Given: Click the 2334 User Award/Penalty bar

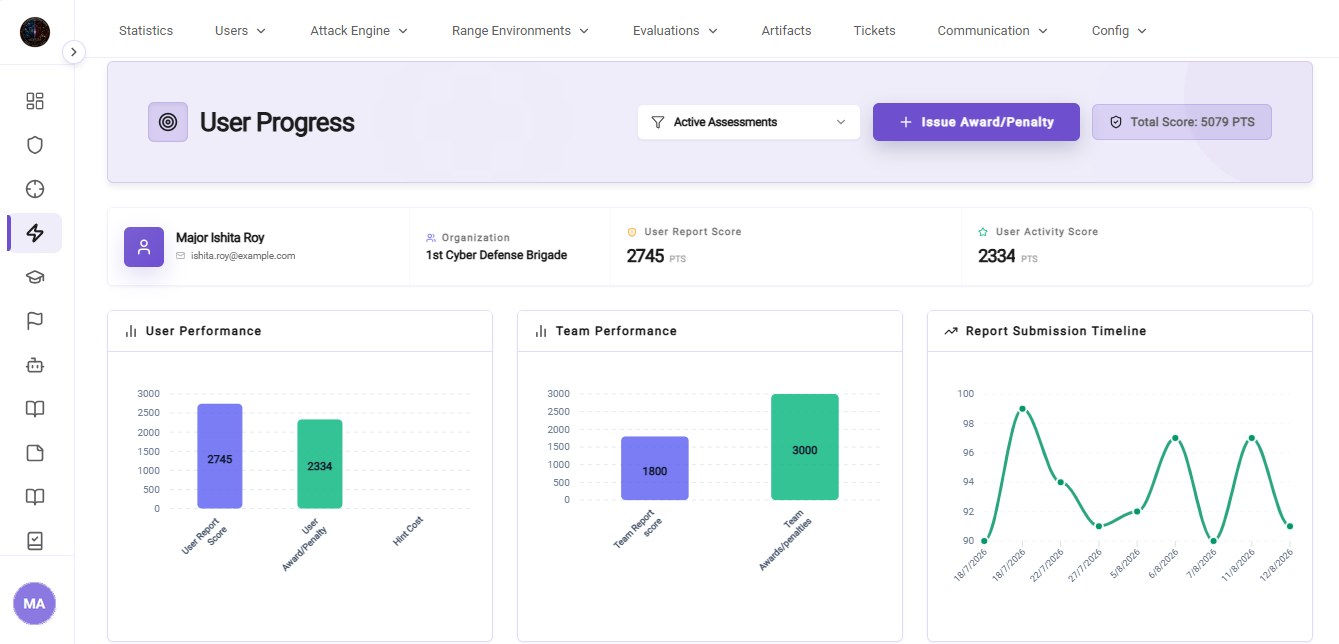Looking at the screenshot, I should (x=320, y=464).
